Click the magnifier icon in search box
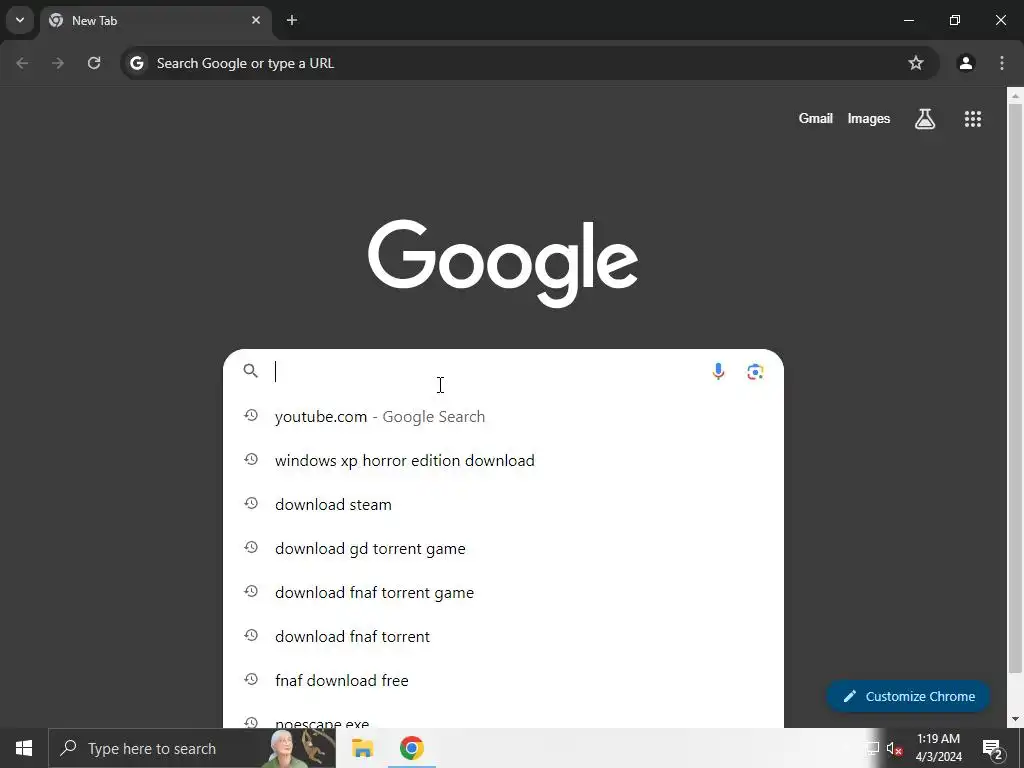Viewport: 1024px width, 768px height. click(251, 371)
